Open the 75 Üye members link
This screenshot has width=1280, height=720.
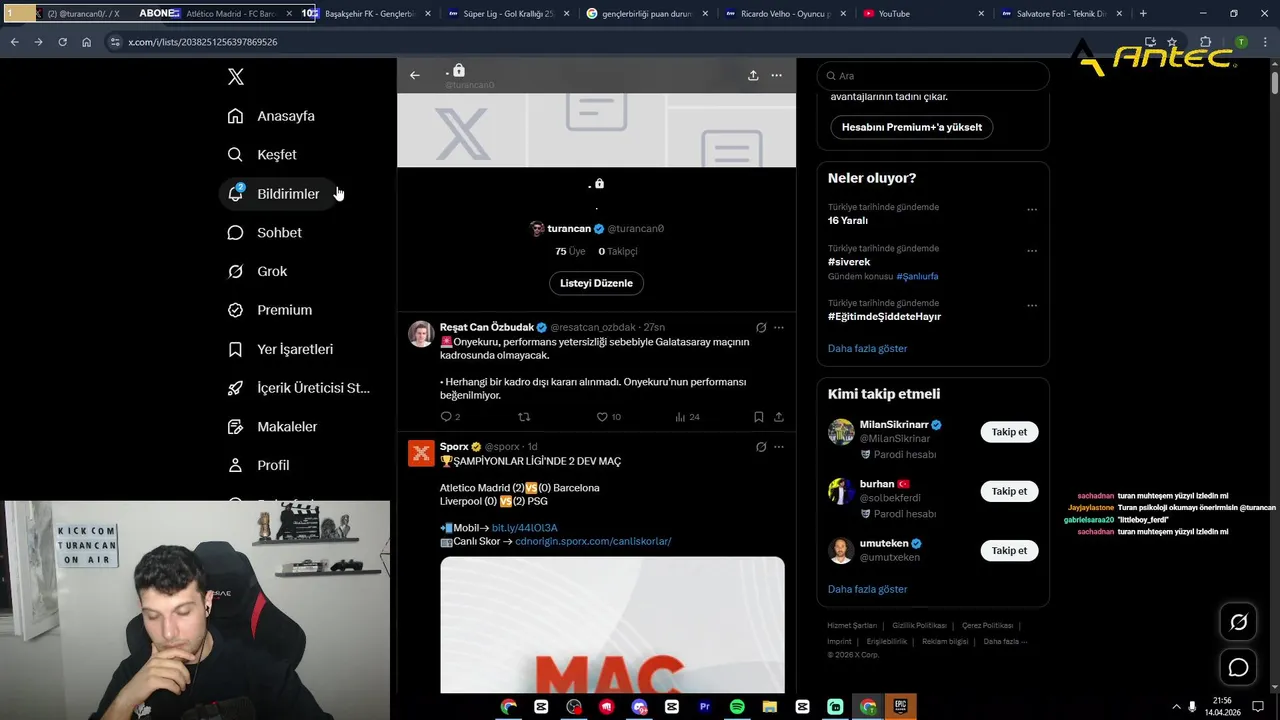click(x=570, y=252)
